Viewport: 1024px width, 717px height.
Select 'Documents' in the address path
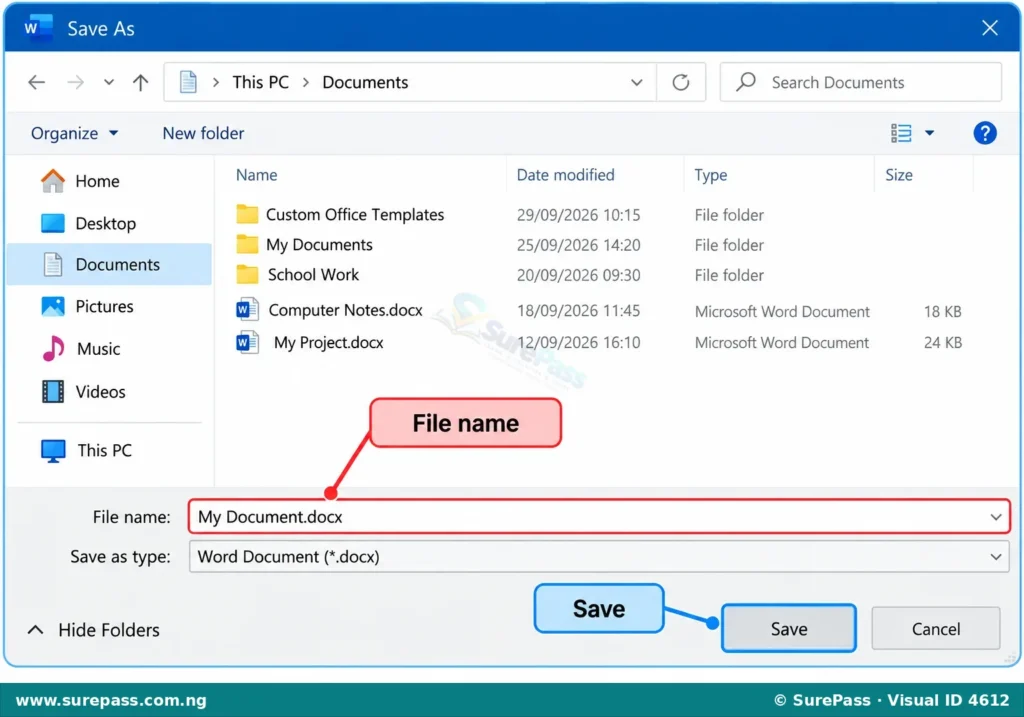(365, 82)
